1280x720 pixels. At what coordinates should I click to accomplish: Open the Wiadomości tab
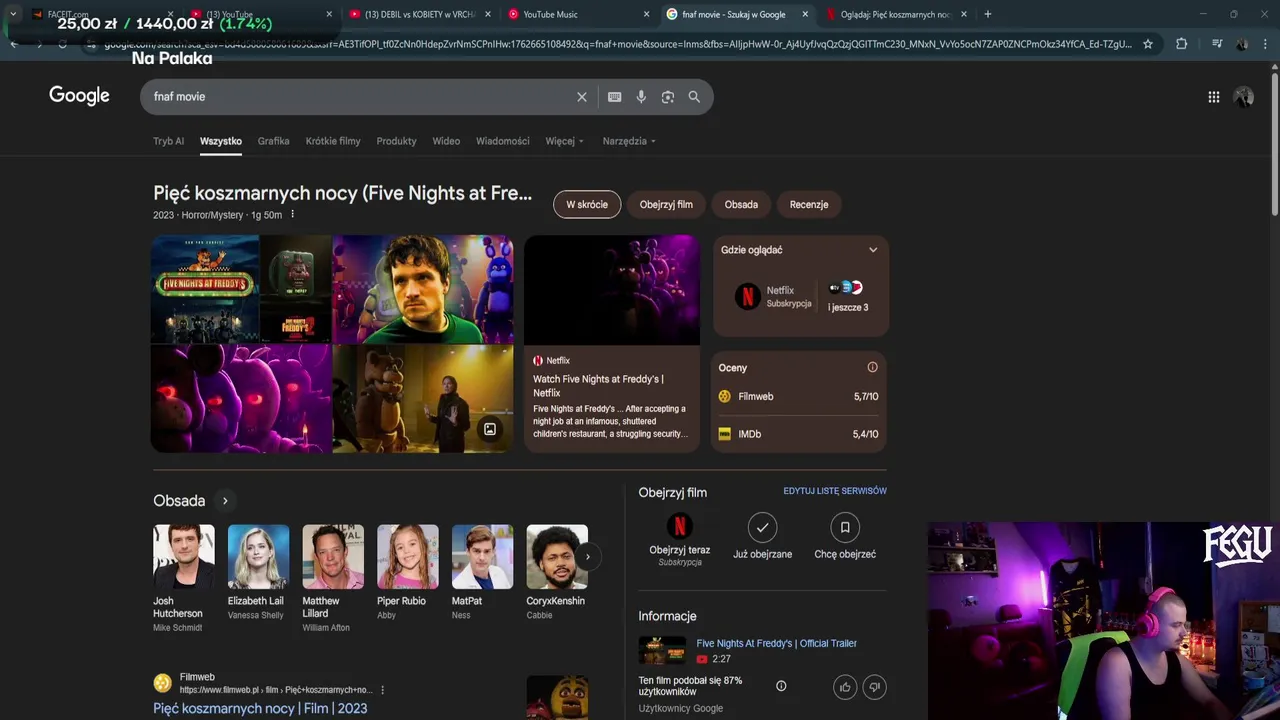click(x=502, y=141)
